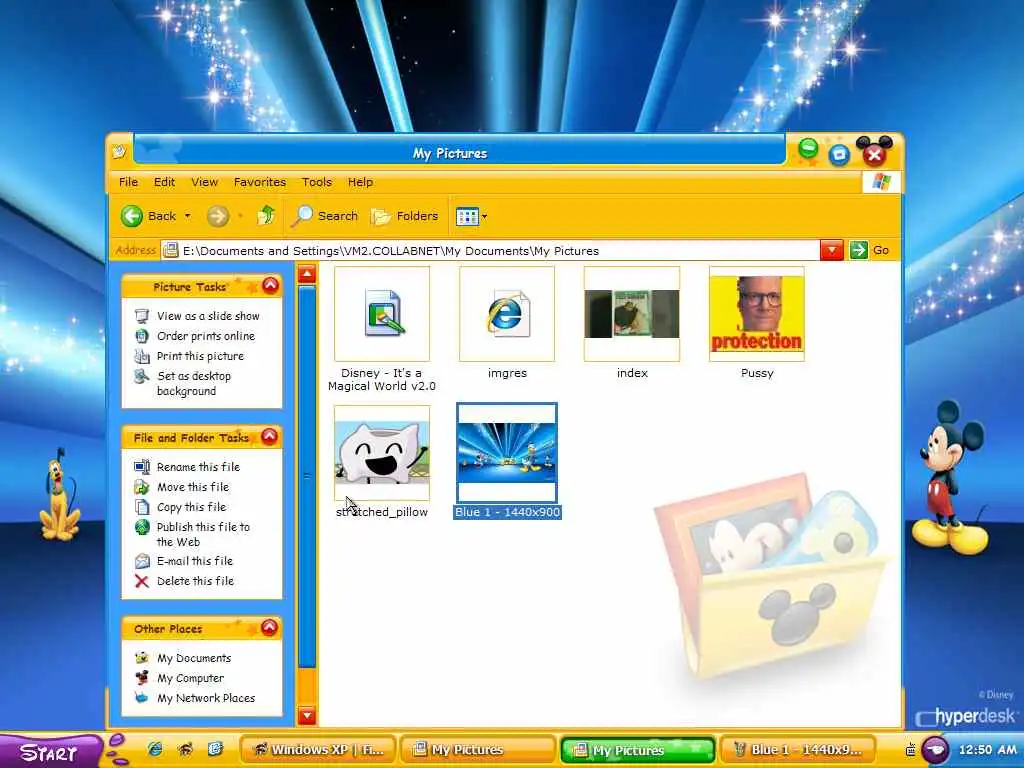Screen dimensions: 1024x768
Task: Click the printer icon in Picture Tasks
Action: [x=142, y=356]
